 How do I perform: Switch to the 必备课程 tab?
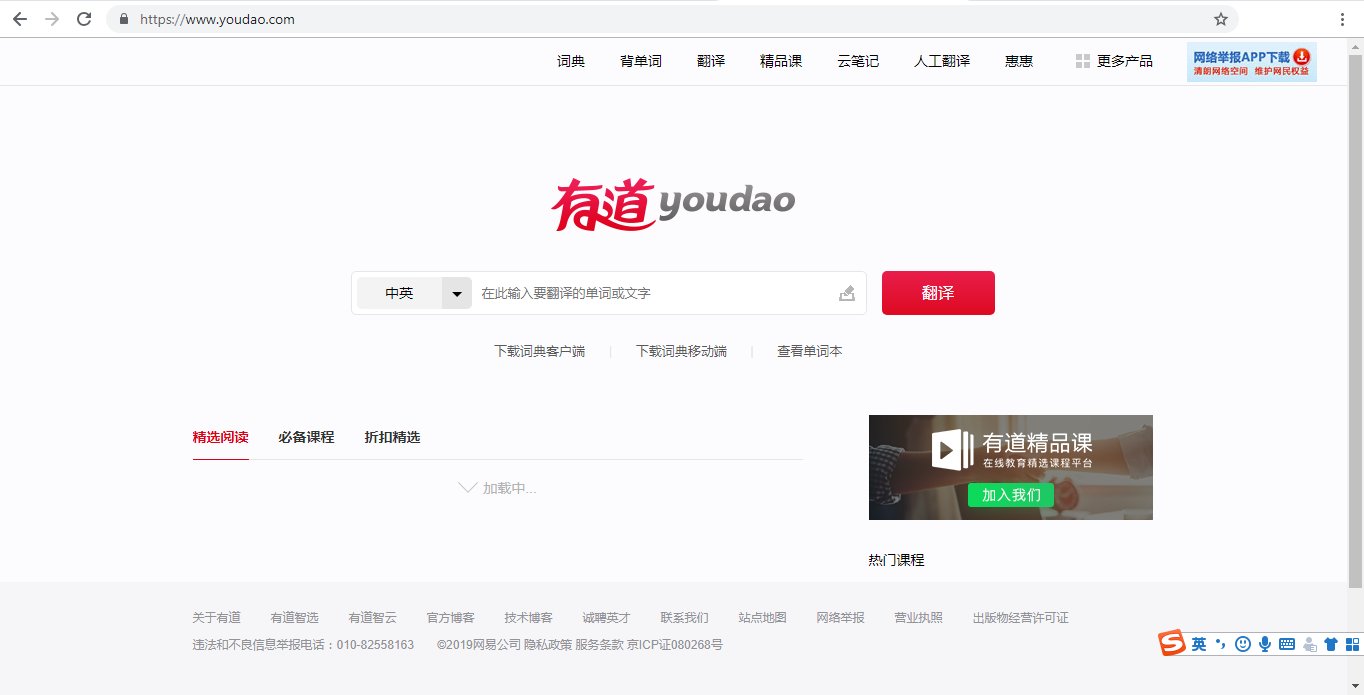tap(305, 437)
